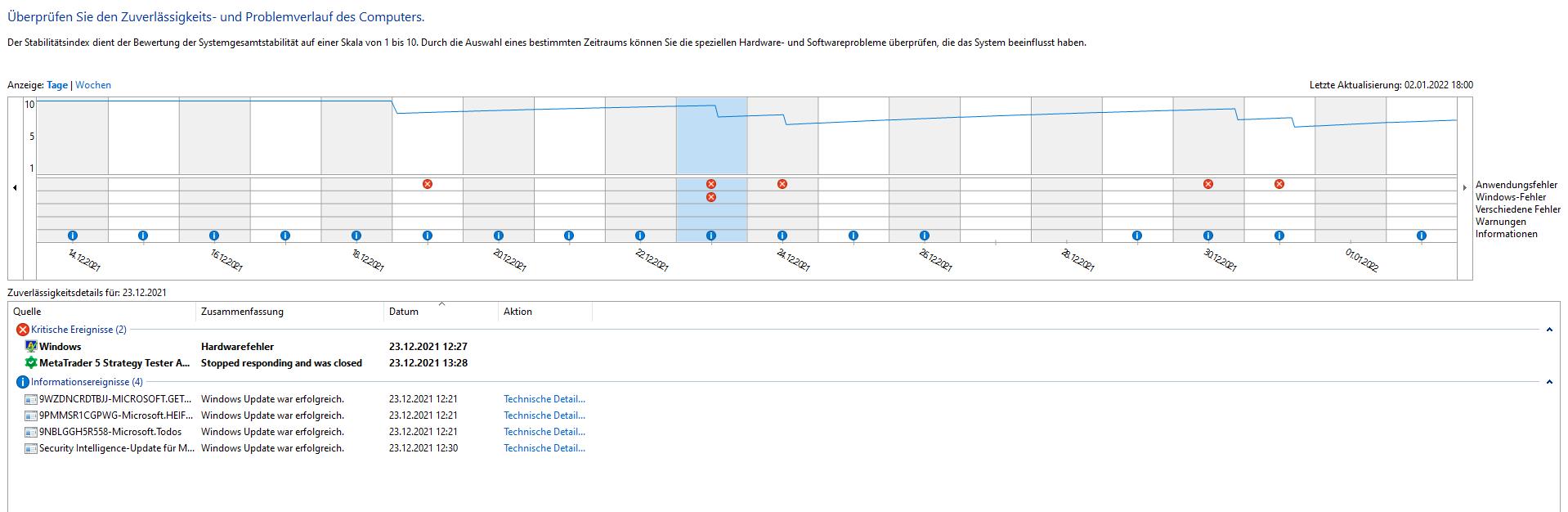Click the MetaTrader 5 Strategy Tester icon
The image size is (1568, 512).
click(31, 362)
